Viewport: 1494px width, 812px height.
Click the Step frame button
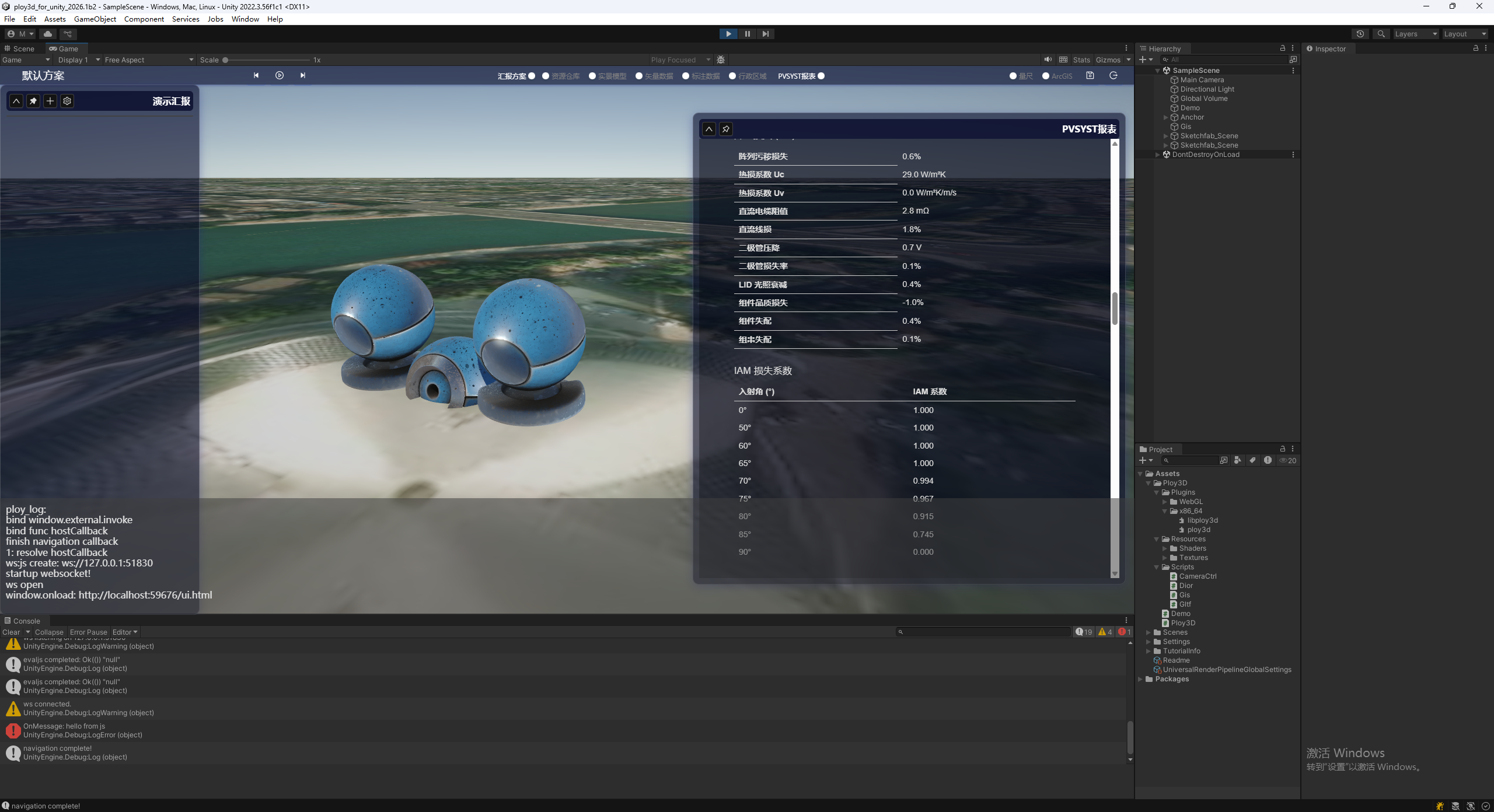pos(765,34)
